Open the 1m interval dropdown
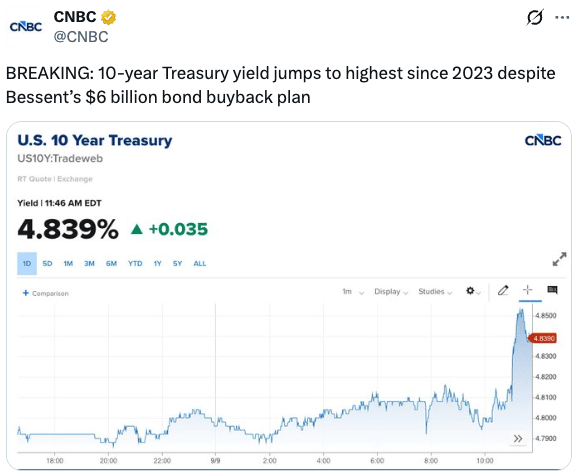 (353, 292)
